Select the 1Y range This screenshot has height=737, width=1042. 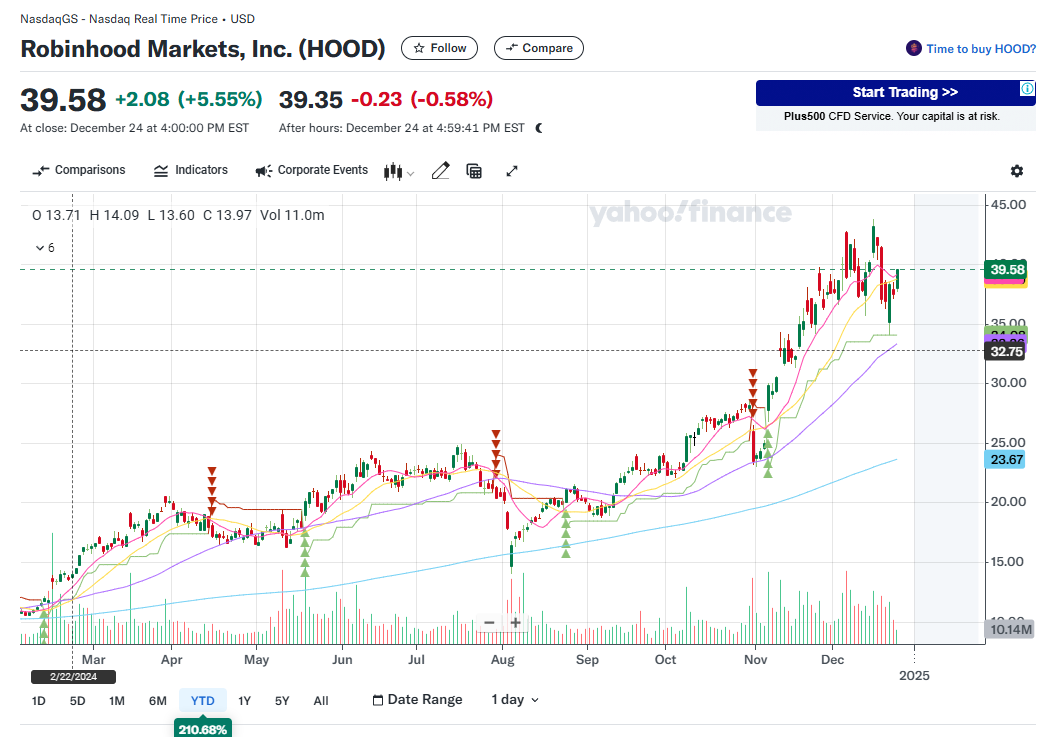(245, 700)
